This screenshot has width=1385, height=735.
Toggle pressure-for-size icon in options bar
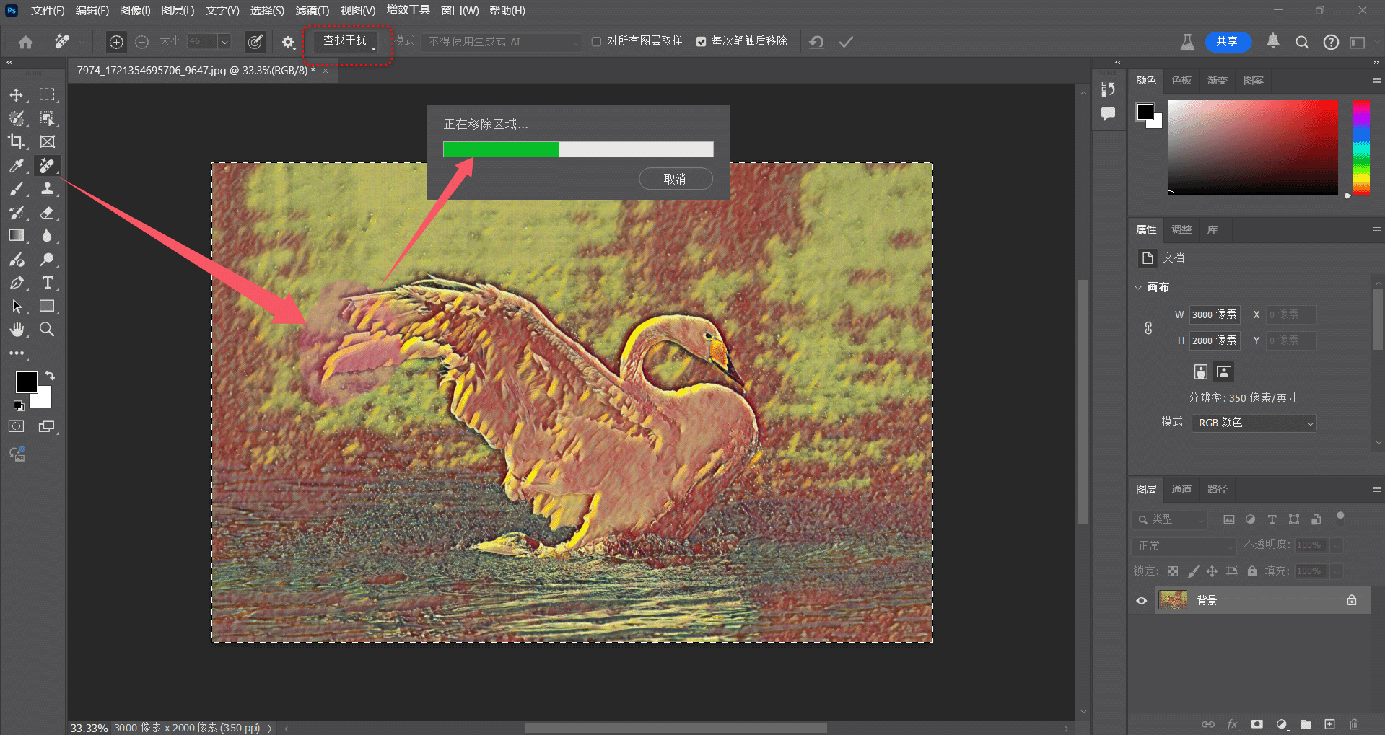[255, 42]
